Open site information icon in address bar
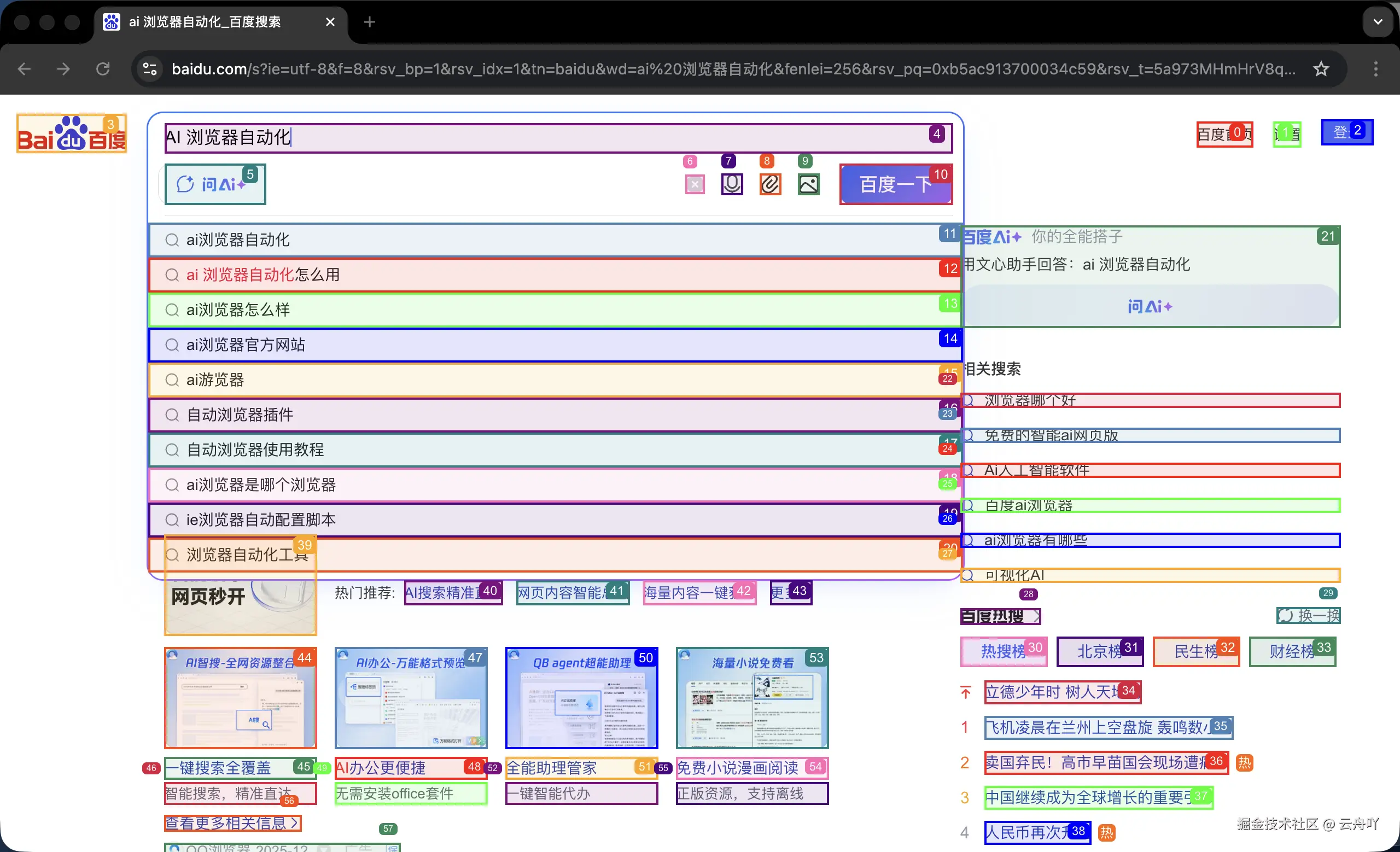 (150, 69)
